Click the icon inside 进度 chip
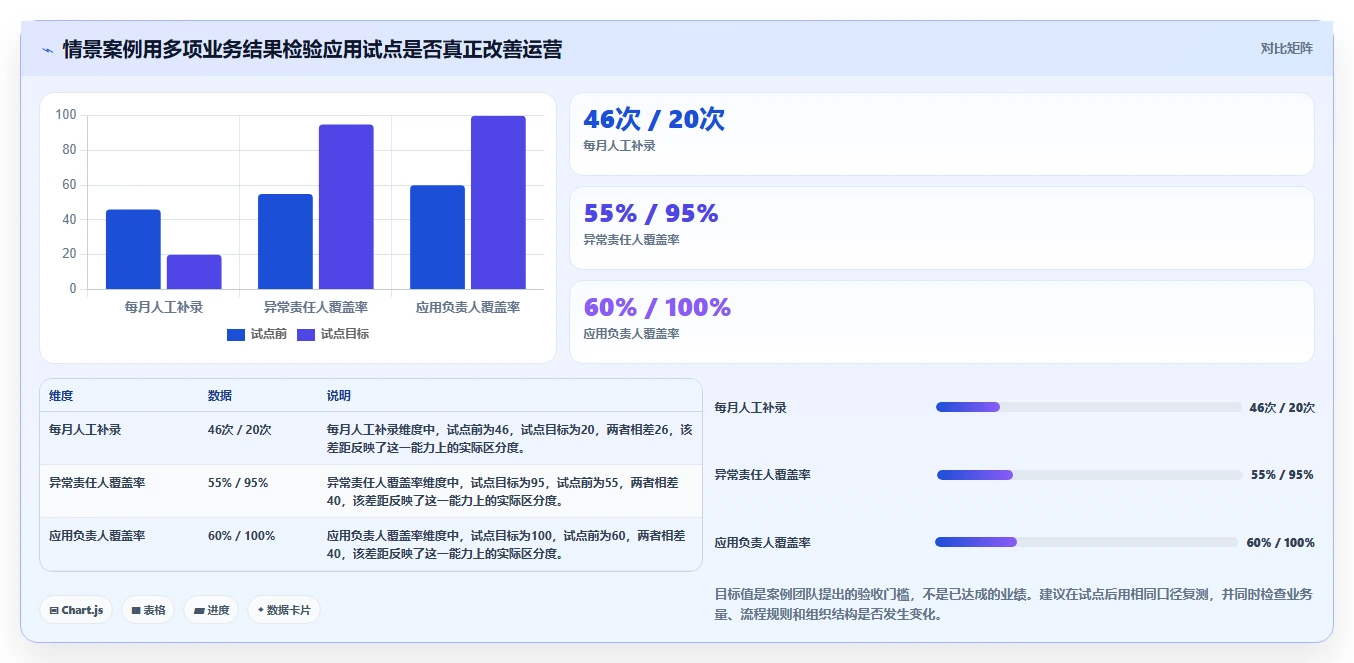The height and width of the screenshot is (663, 1354). click(199, 610)
